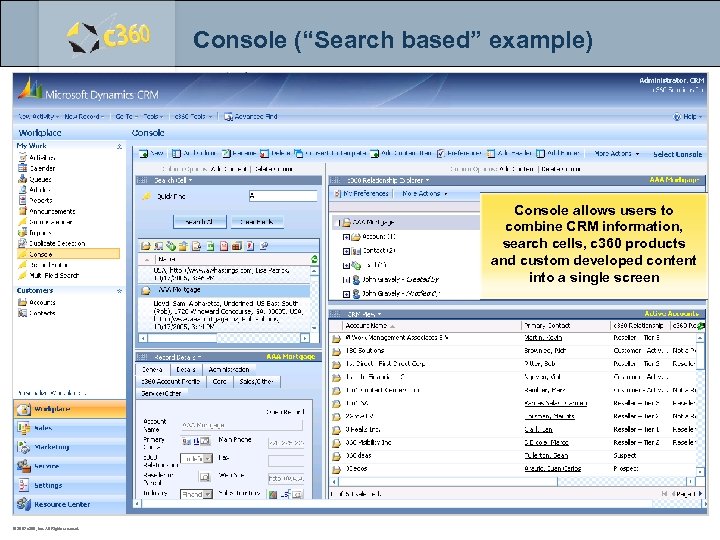Image resolution: width=720 pixels, height=540 pixels.
Task: Click the Open Record link in Record Details
Action: click(x=285, y=412)
